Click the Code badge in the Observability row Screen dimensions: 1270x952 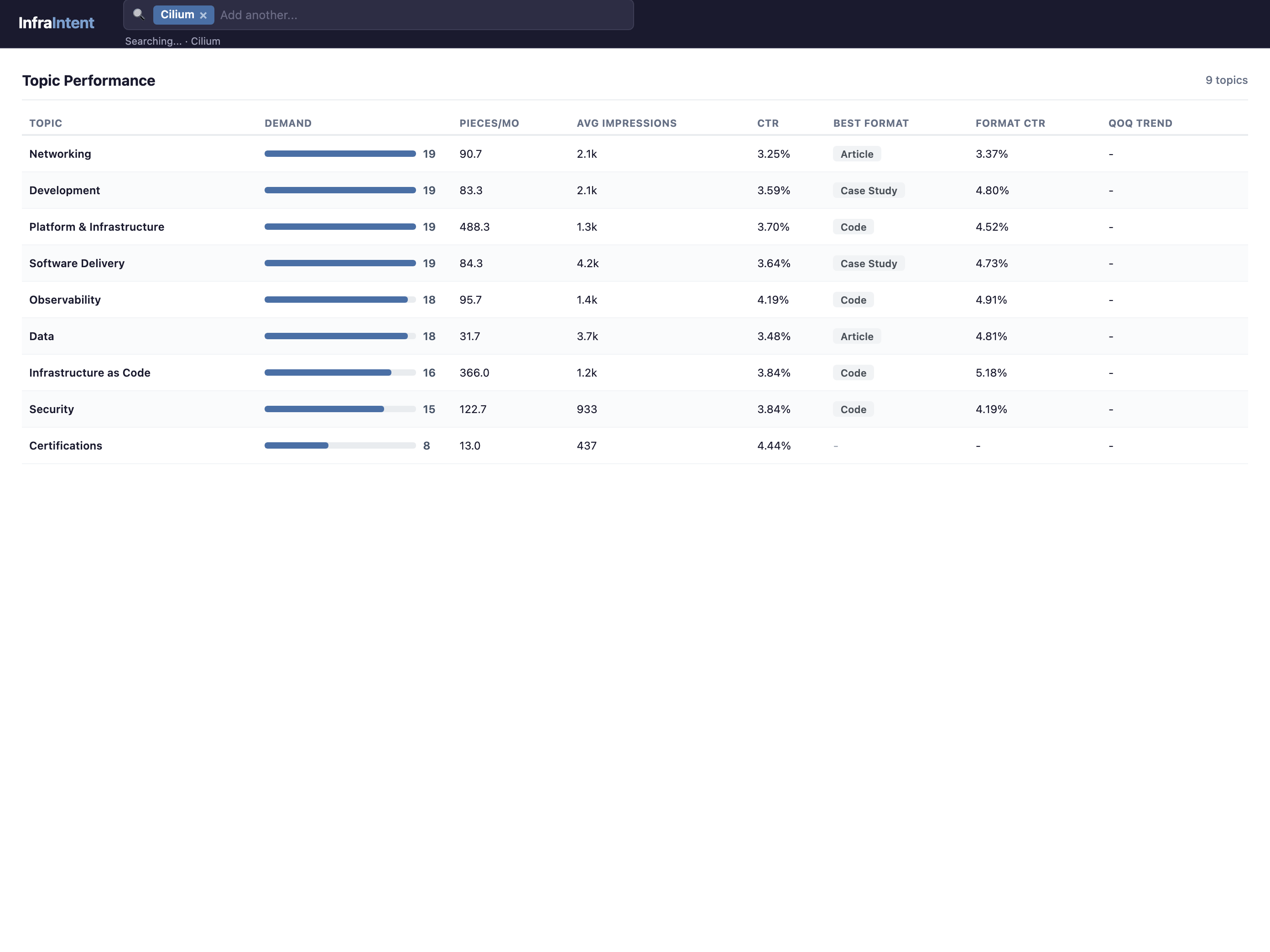[x=853, y=300]
